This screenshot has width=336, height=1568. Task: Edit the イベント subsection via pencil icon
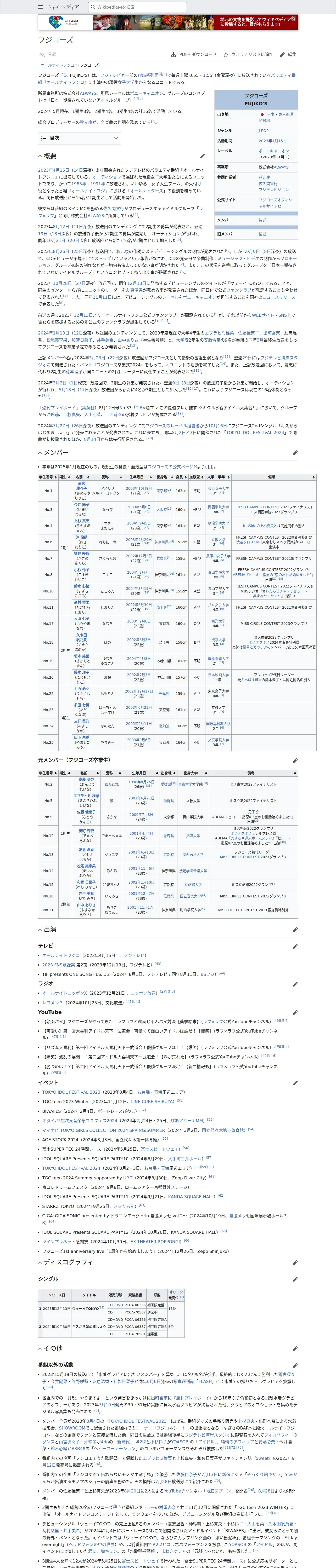[x=295, y=1083]
